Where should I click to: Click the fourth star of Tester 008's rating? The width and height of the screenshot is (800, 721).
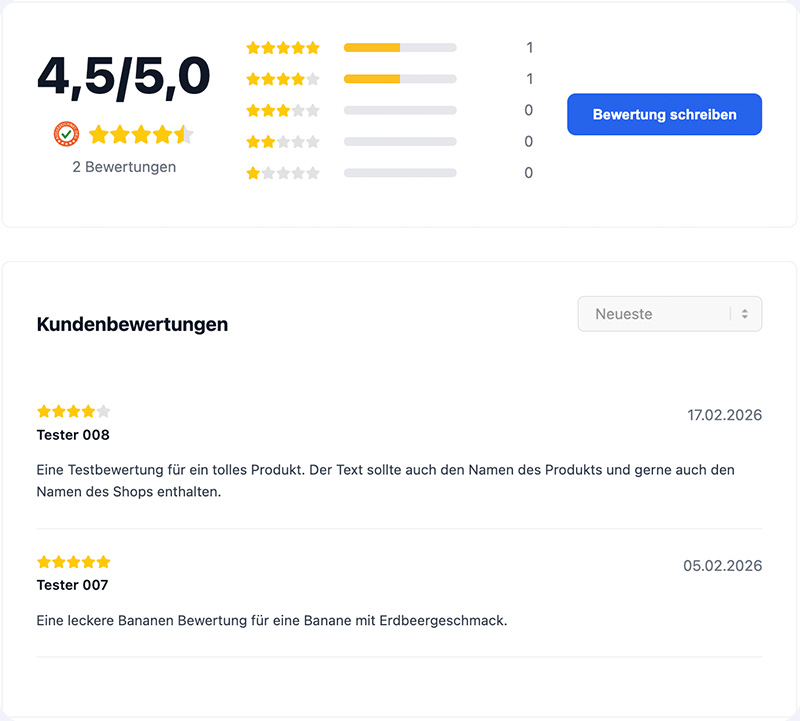(90, 411)
